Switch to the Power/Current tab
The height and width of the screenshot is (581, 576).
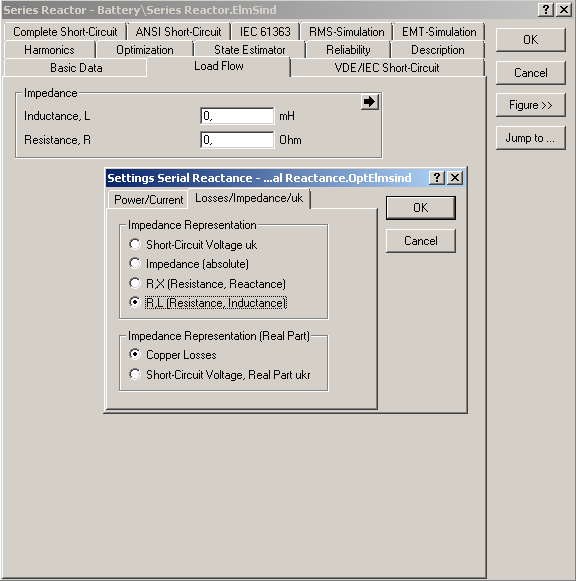(x=148, y=200)
